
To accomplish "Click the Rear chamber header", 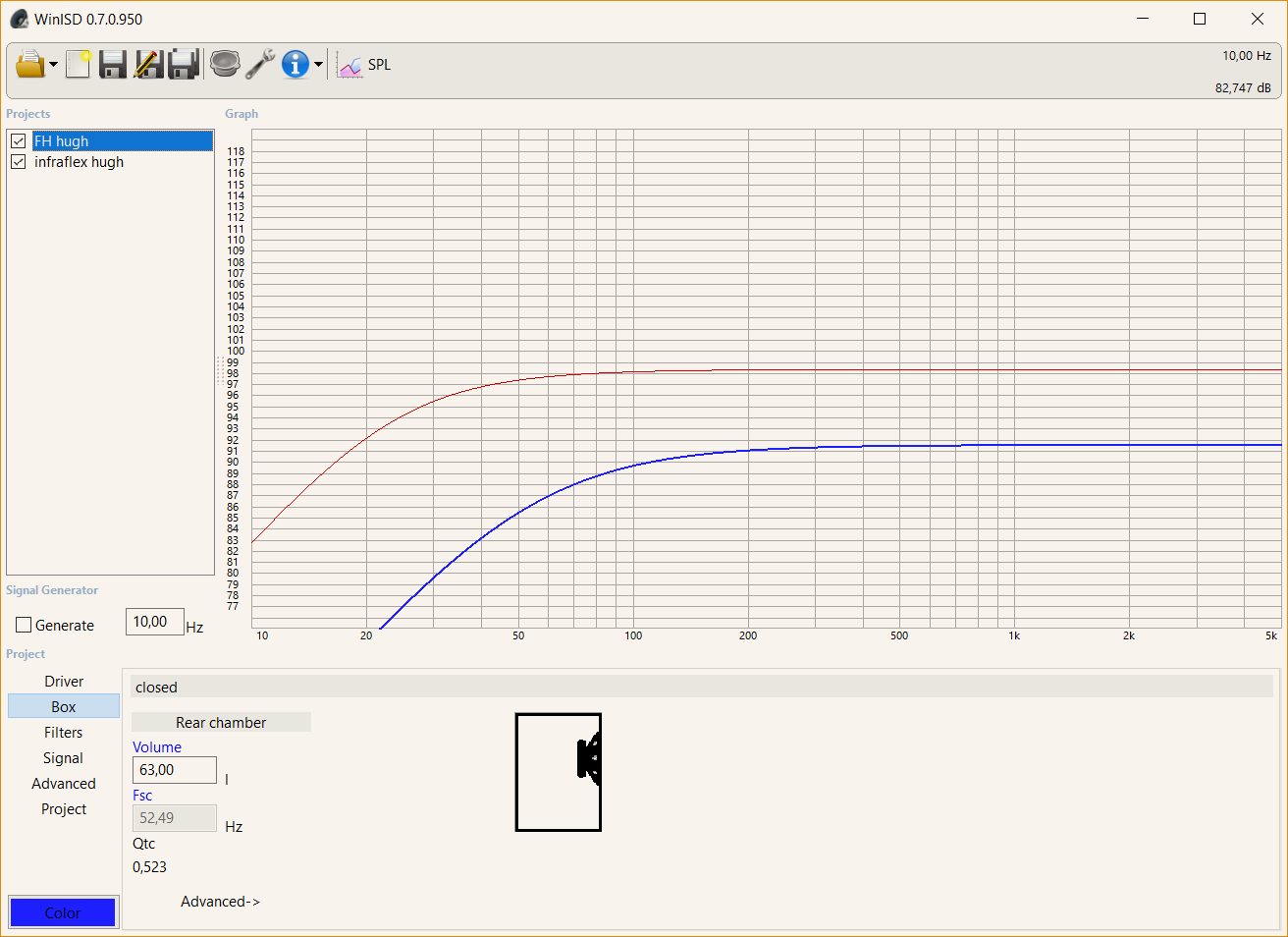I will pyautogui.click(x=221, y=723).
